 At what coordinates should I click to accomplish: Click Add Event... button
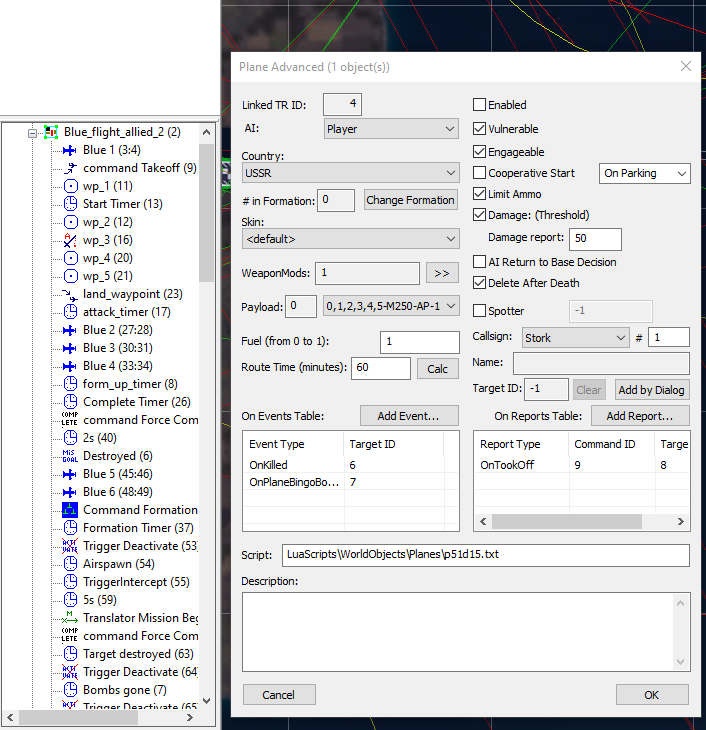pos(409,416)
